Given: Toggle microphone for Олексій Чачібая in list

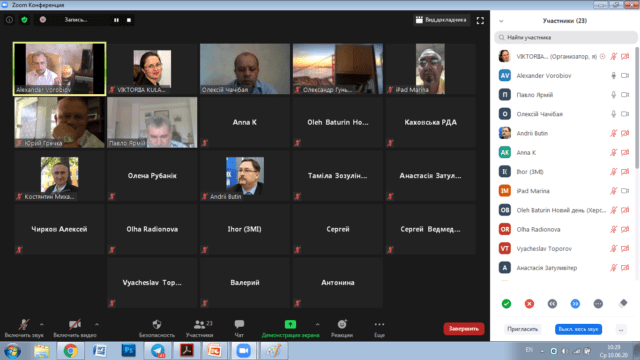Looking at the screenshot, I should click(613, 114).
